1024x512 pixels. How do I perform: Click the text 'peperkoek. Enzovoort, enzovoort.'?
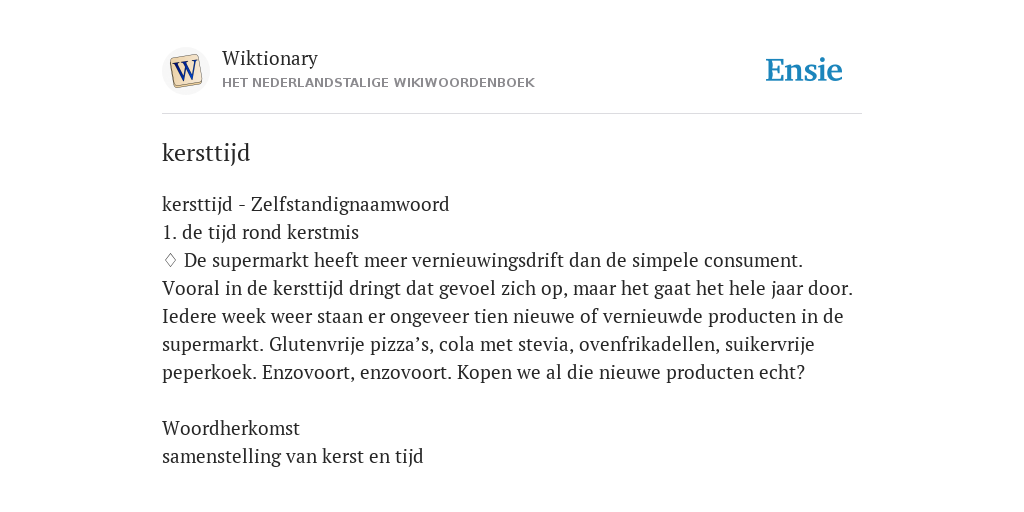click(307, 373)
